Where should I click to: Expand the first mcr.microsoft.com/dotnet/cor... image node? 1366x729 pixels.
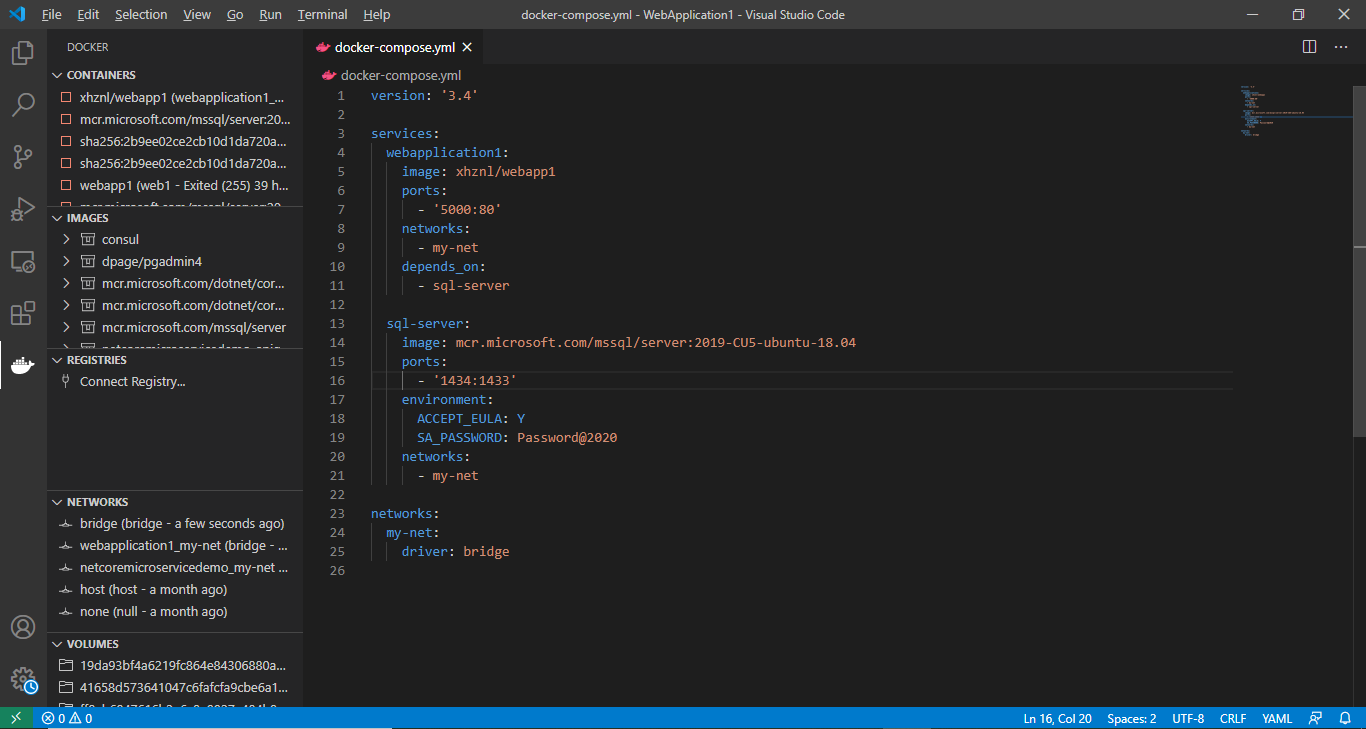66,283
